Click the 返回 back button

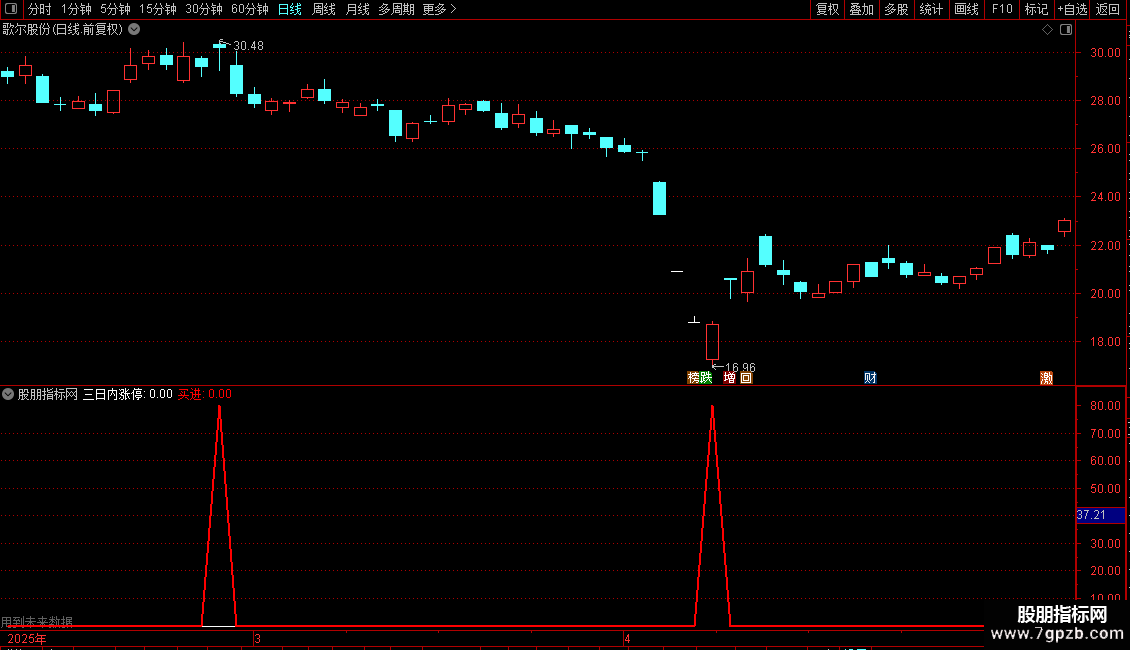pos(1108,9)
